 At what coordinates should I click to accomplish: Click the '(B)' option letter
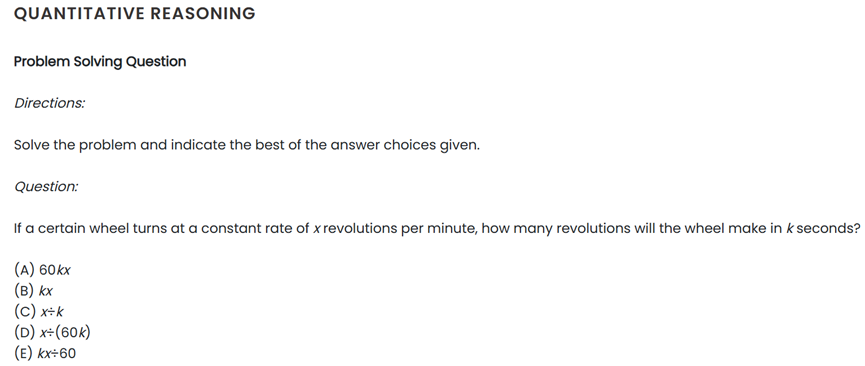pyautogui.click(x=25, y=291)
